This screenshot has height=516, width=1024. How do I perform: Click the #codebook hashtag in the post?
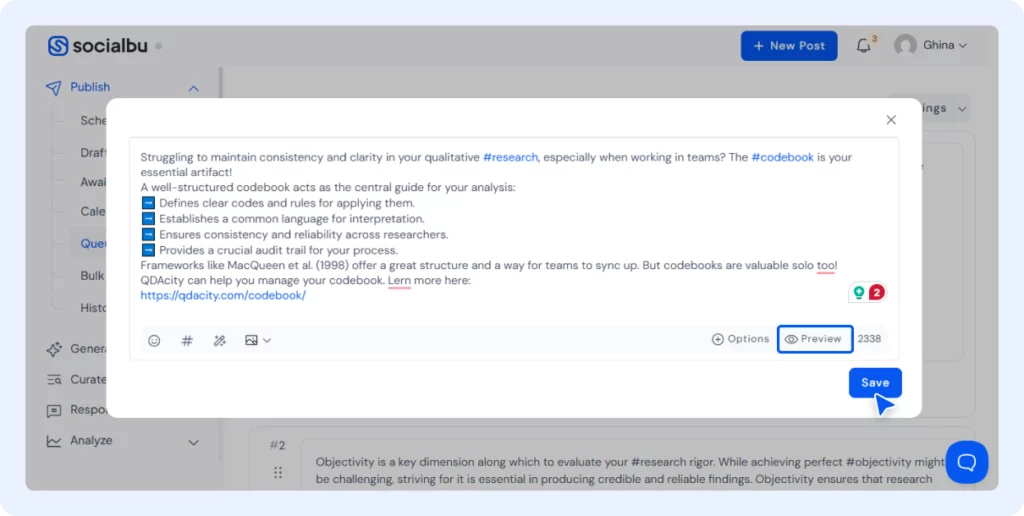click(782, 157)
